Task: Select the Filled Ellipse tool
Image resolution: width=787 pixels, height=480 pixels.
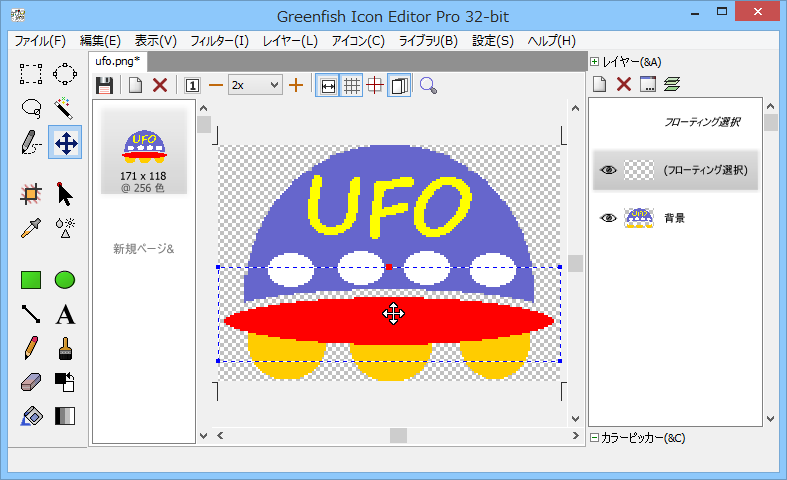Action: (65, 280)
